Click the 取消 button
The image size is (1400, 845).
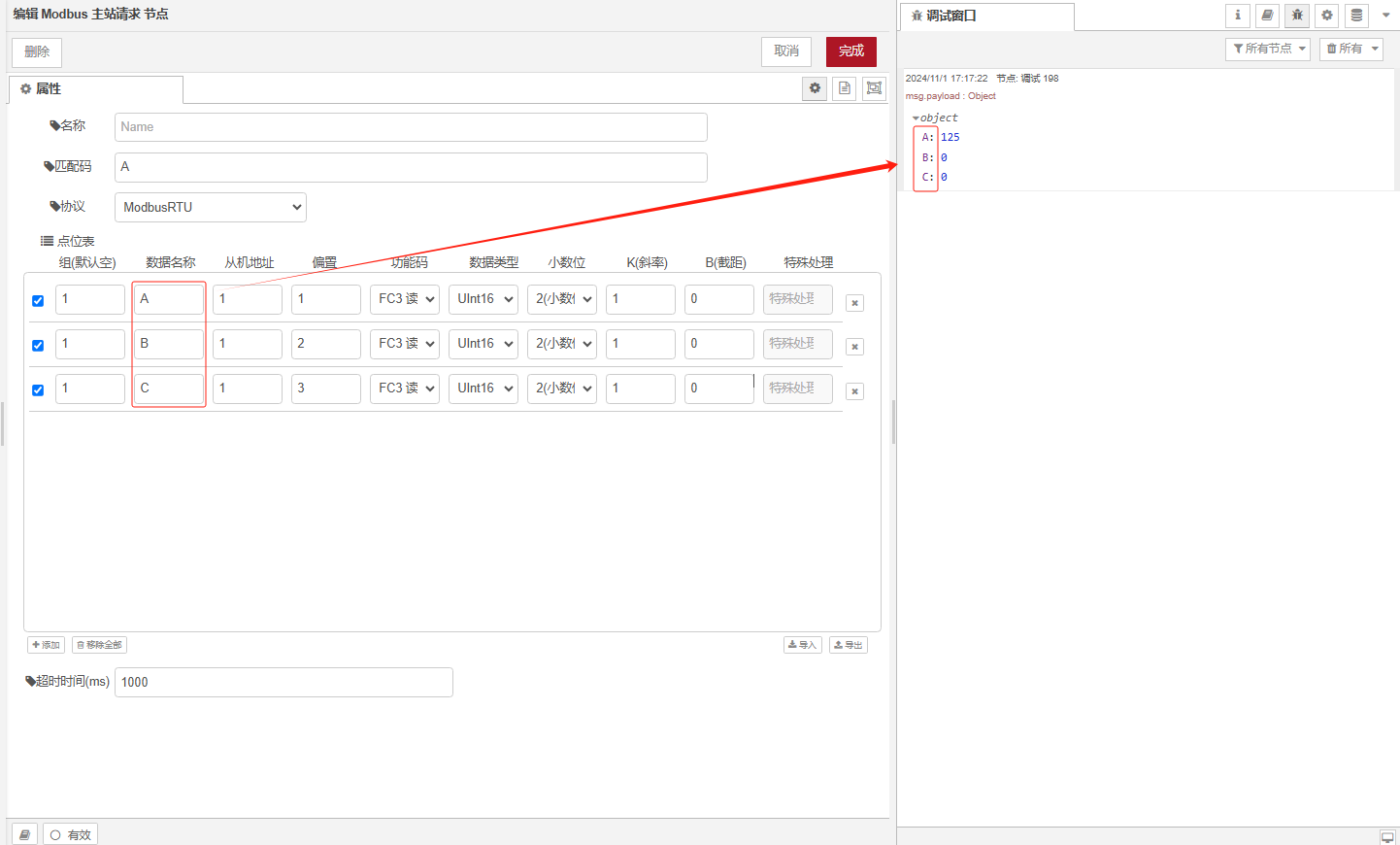click(x=785, y=51)
